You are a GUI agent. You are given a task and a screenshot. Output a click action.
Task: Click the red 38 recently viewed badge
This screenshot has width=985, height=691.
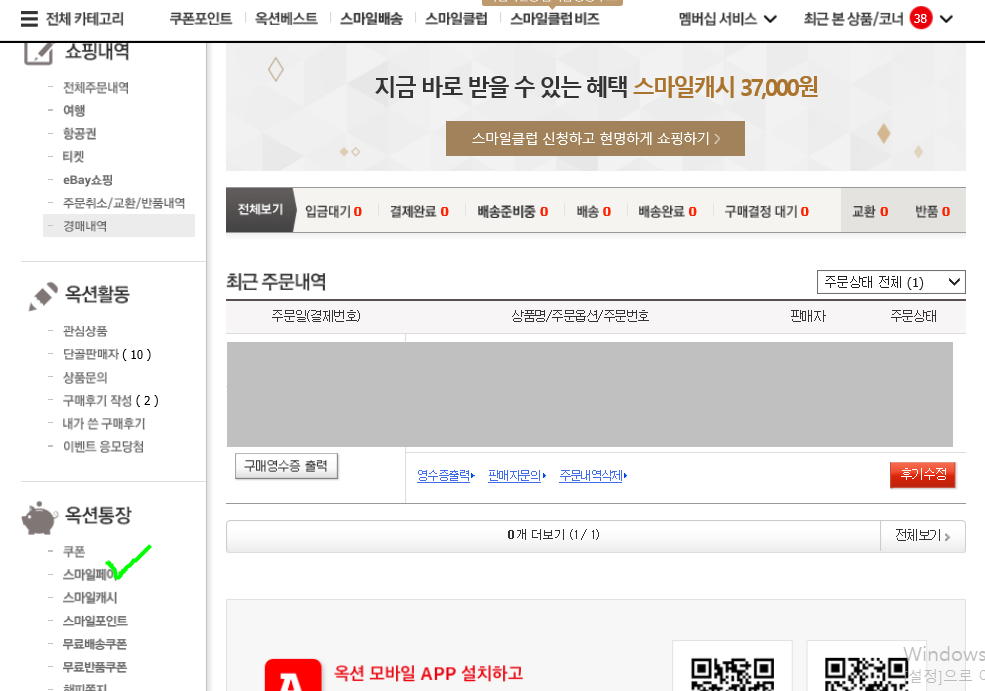point(920,19)
